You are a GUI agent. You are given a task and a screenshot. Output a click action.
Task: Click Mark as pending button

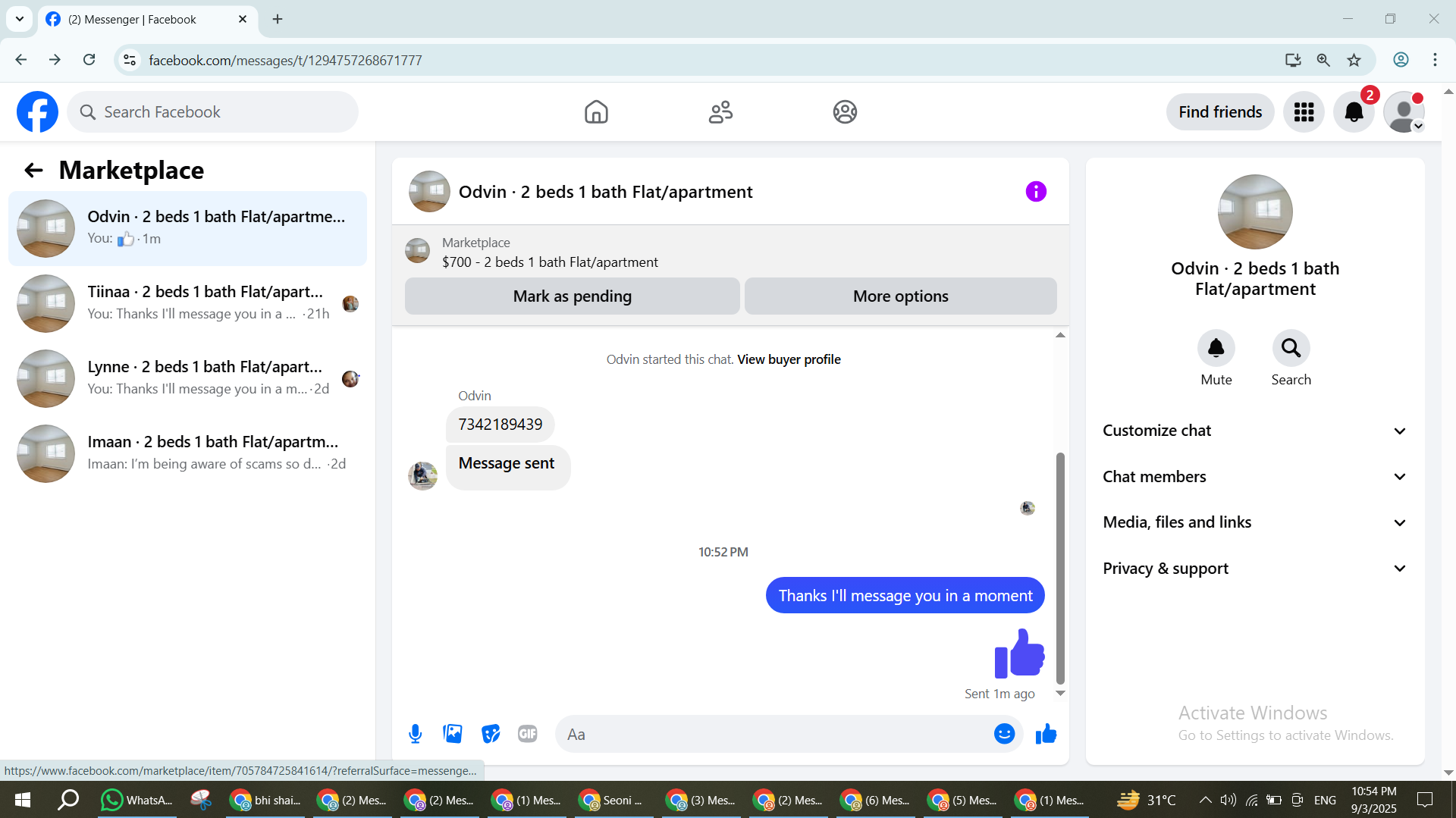tap(572, 296)
